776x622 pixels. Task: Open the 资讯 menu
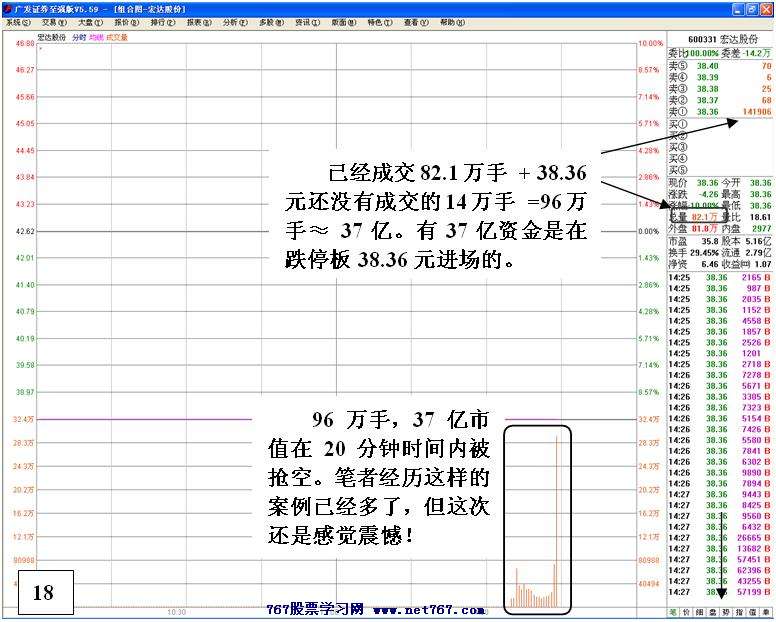click(x=308, y=22)
